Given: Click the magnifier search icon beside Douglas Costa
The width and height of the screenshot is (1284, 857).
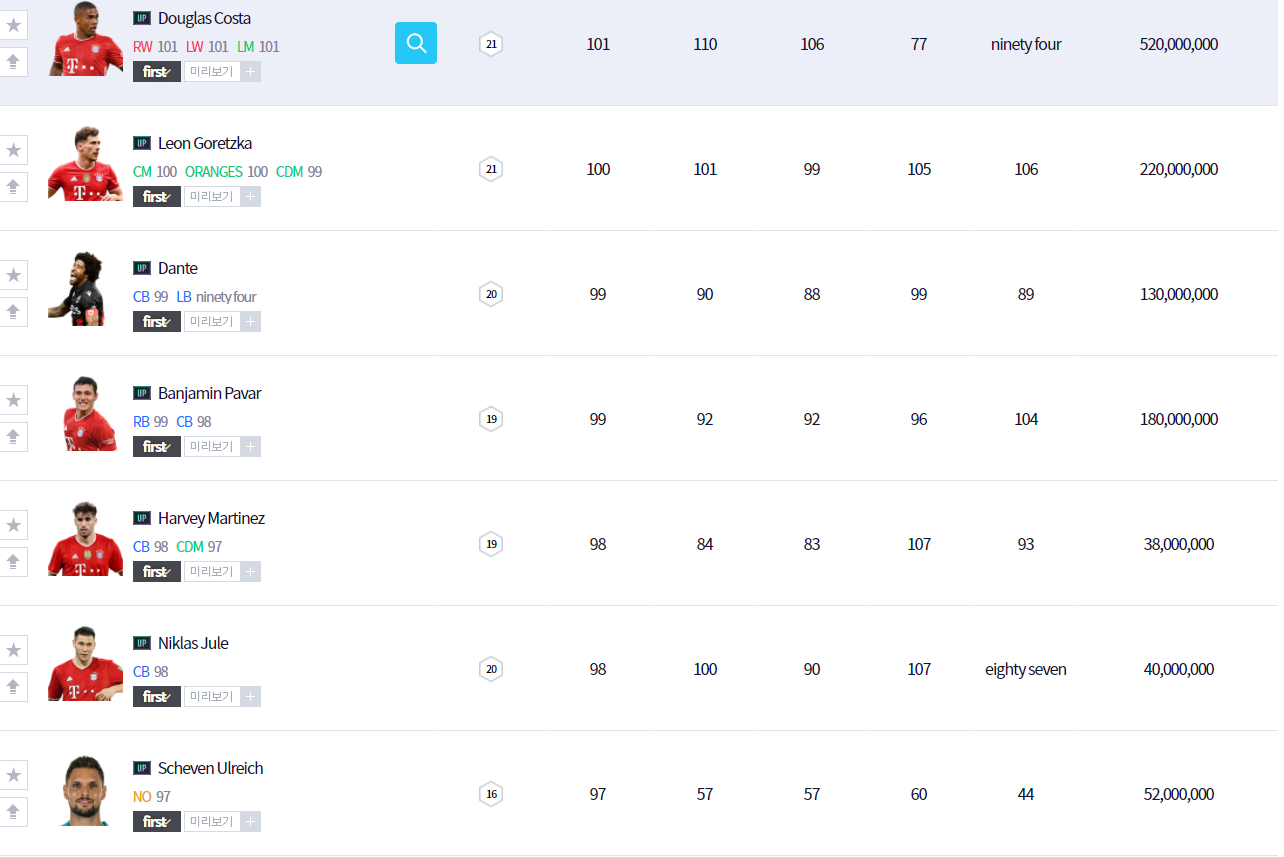Looking at the screenshot, I should click(x=416, y=43).
